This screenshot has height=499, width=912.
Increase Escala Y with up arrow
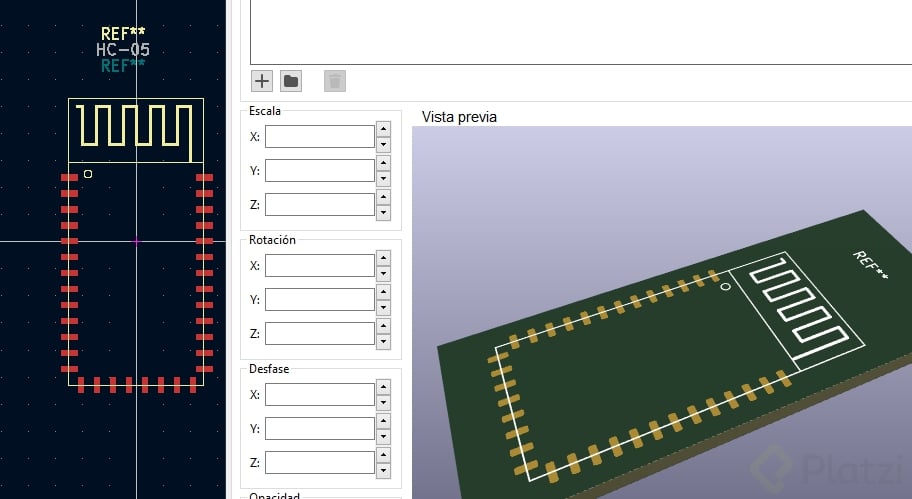pos(383,163)
